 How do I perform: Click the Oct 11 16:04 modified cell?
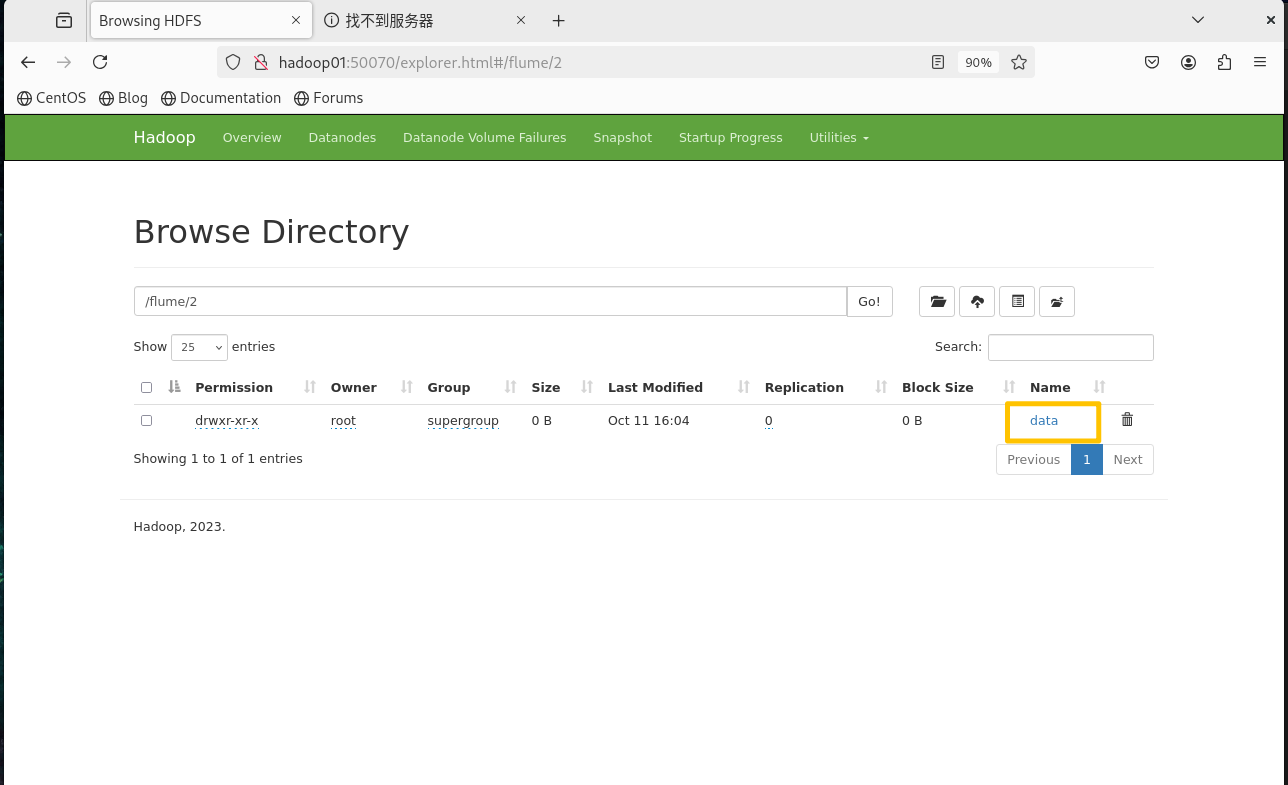click(x=649, y=421)
